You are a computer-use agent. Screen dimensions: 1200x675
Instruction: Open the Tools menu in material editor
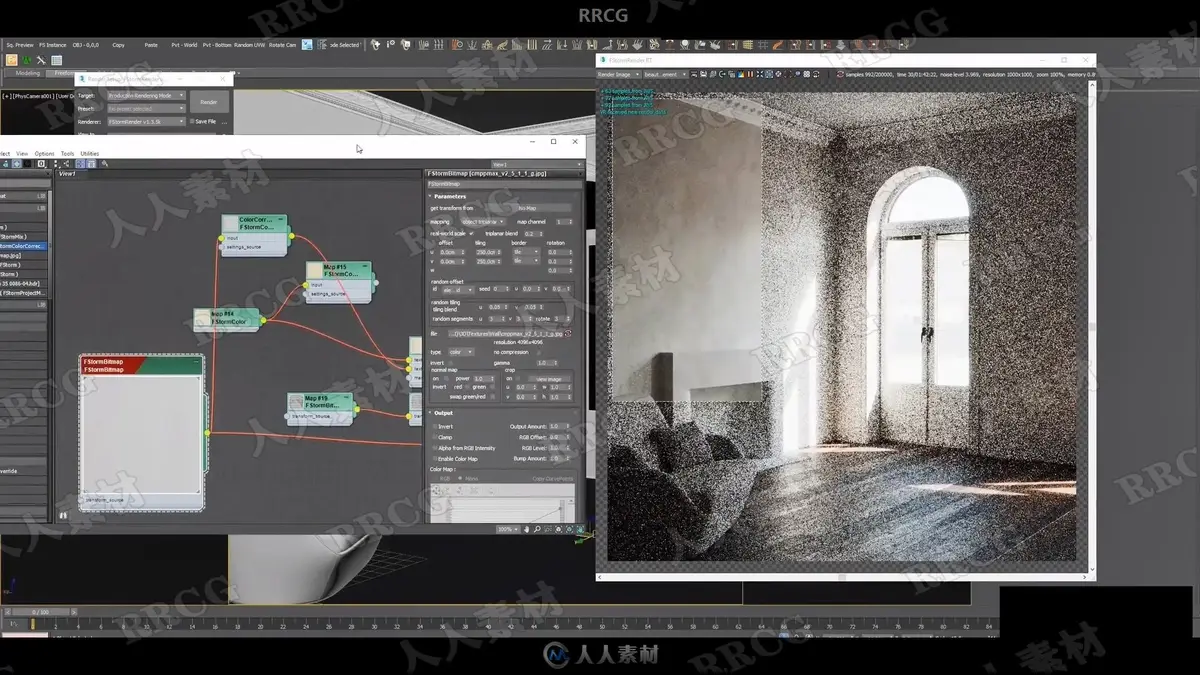(67, 154)
